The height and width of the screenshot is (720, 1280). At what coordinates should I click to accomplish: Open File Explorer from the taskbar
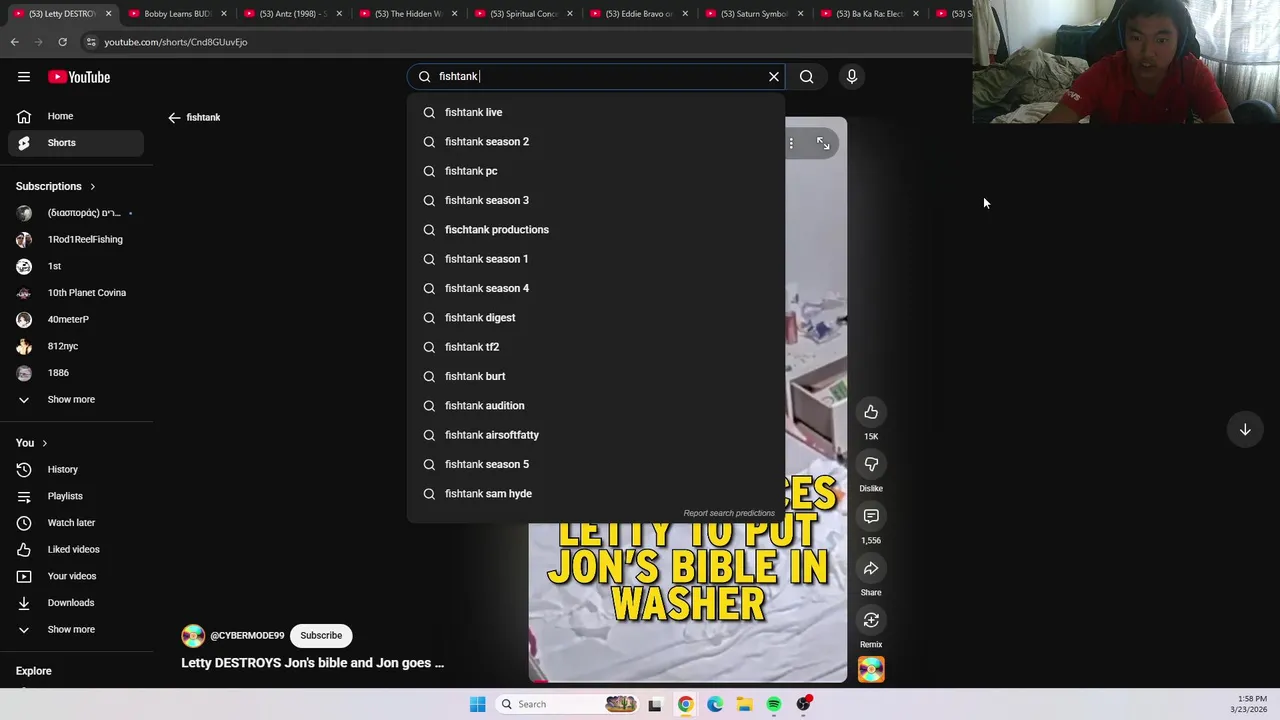point(744,704)
